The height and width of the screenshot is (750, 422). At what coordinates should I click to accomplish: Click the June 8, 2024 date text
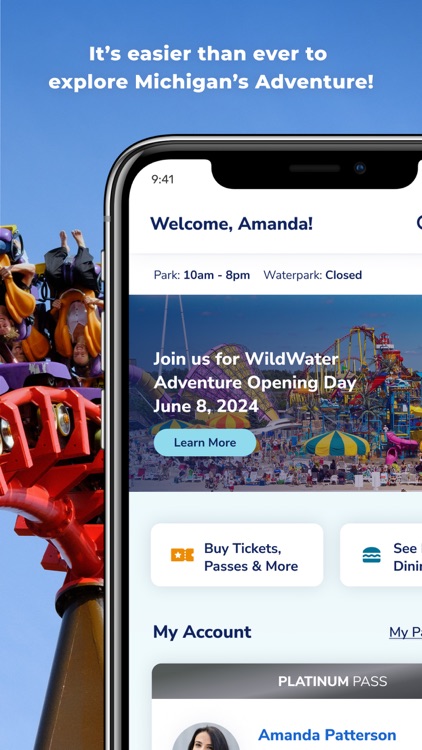pos(206,406)
